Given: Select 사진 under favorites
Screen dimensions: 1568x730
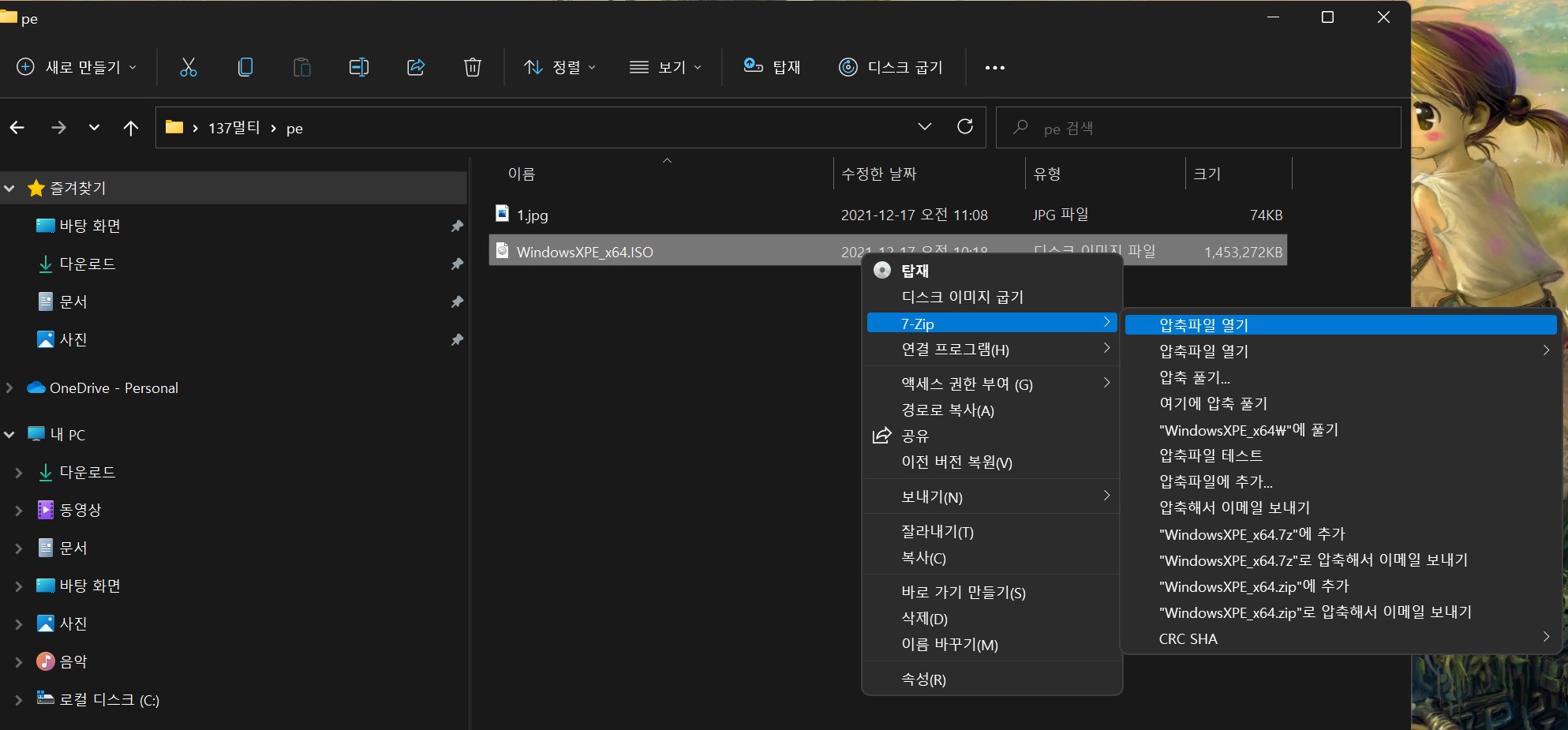Looking at the screenshot, I should [63, 339].
